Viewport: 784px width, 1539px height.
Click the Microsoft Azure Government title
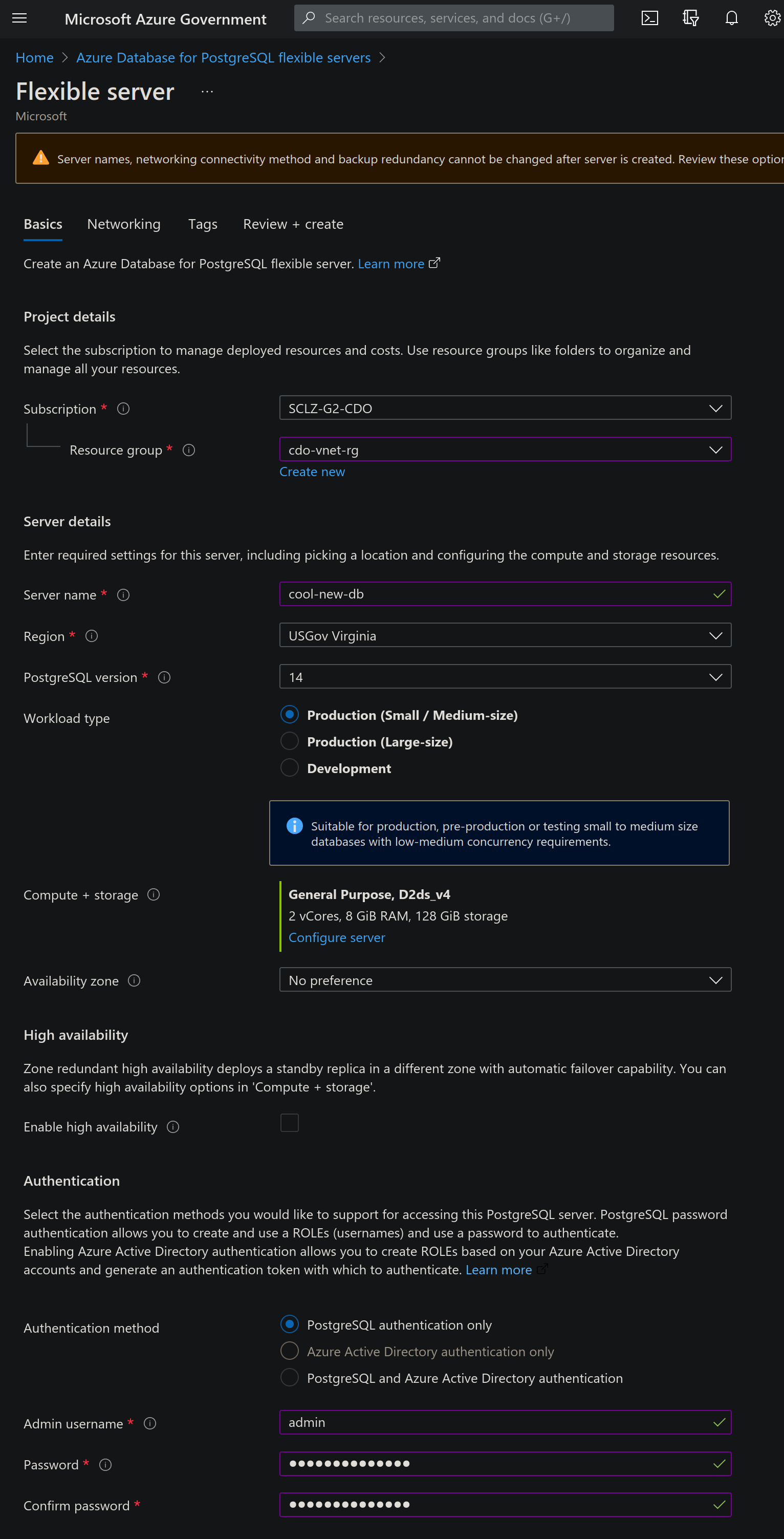point(165,19)
